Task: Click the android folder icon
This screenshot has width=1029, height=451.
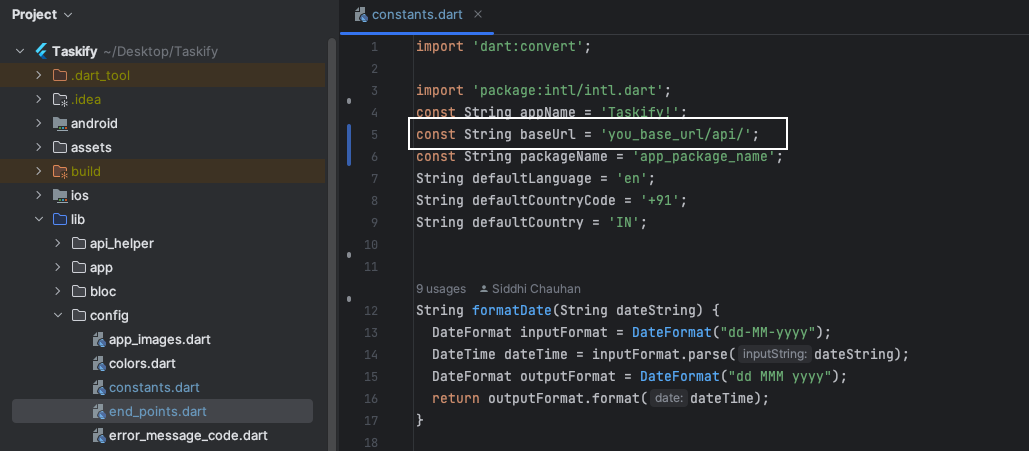Action: pyautogui.click(x=59, y=123)
